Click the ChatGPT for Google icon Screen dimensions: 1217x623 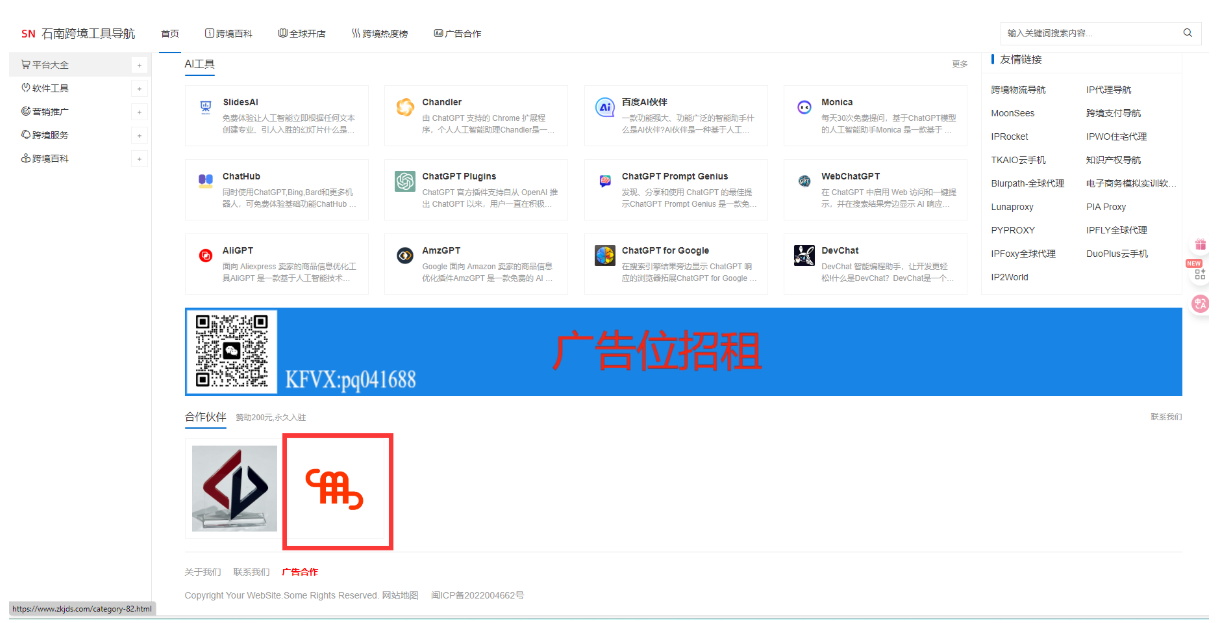[x=605, y=255]
